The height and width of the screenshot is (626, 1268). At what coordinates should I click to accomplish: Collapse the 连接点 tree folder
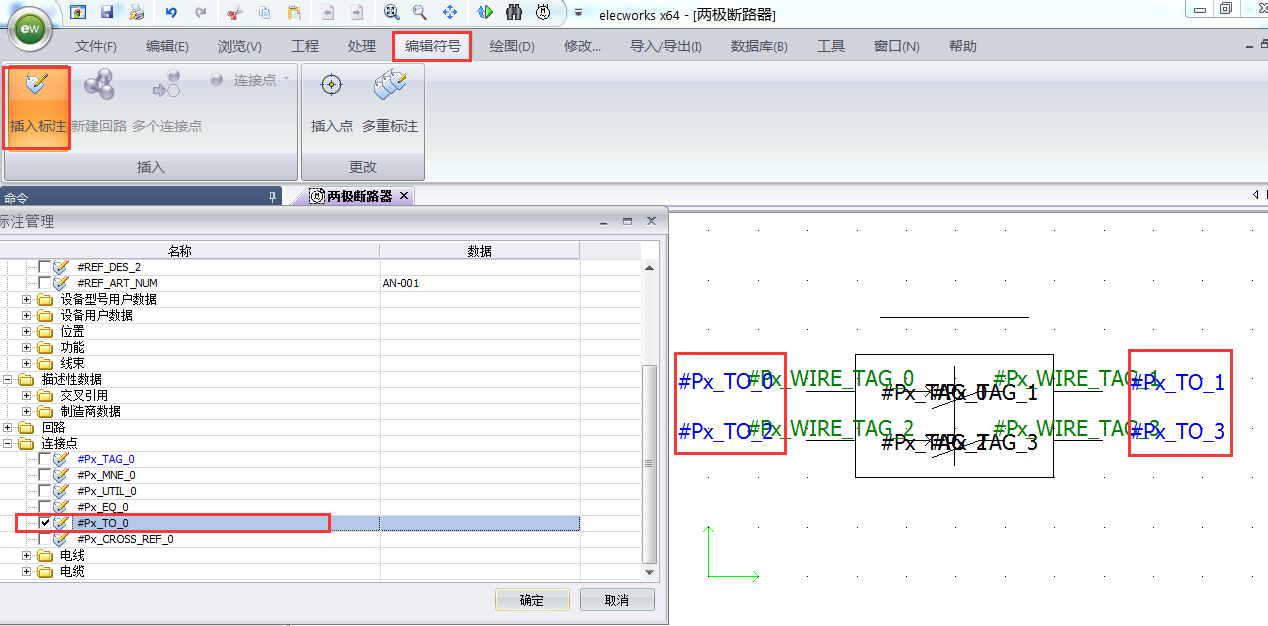coord(8,443)
